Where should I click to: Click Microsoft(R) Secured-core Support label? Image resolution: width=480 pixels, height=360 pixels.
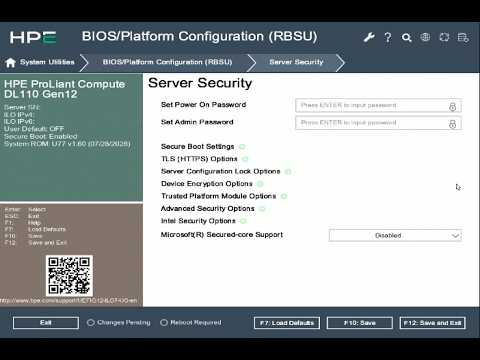pos(222,235)
